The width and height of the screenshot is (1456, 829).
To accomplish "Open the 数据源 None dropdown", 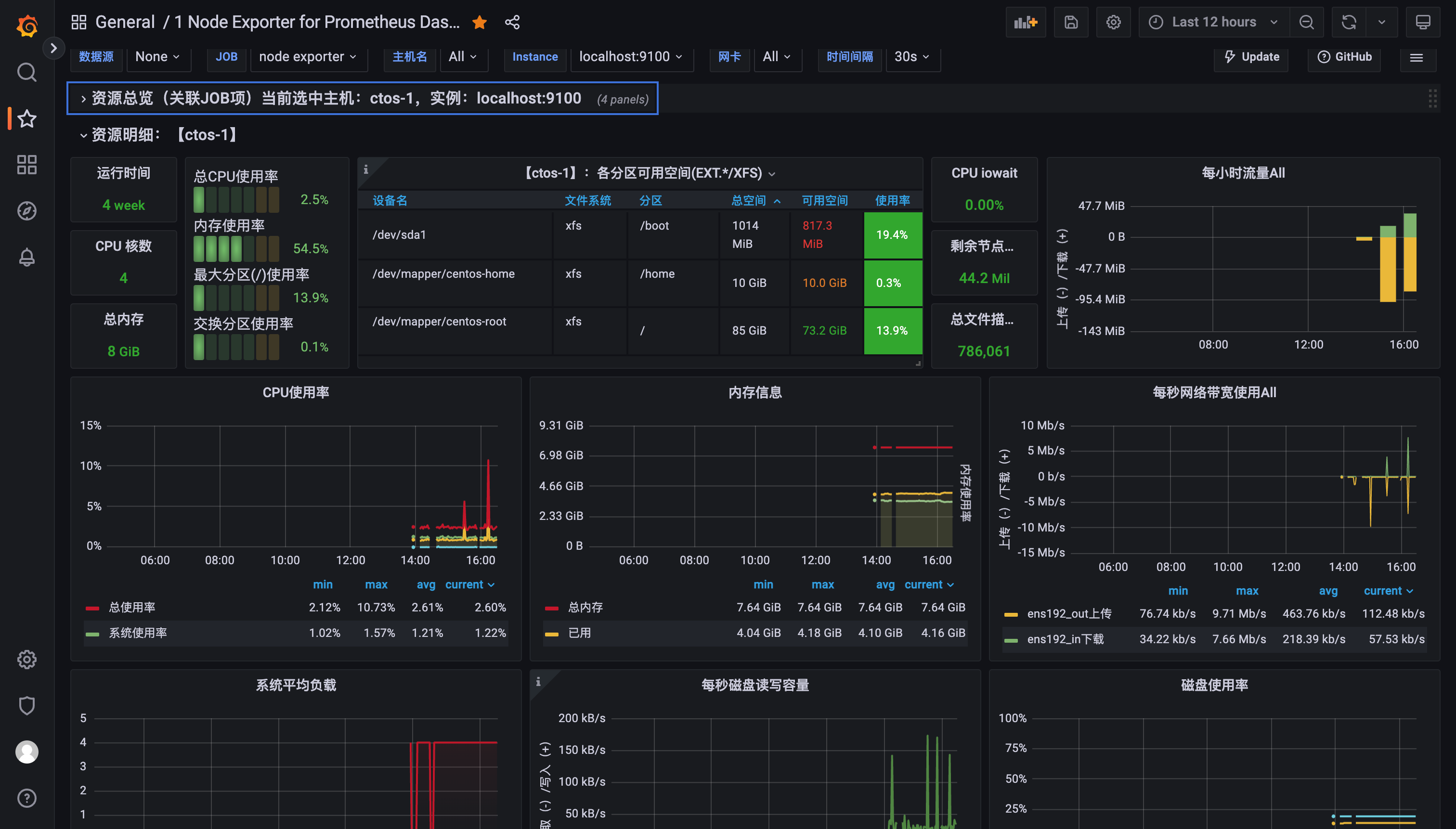I will point(158,57).
